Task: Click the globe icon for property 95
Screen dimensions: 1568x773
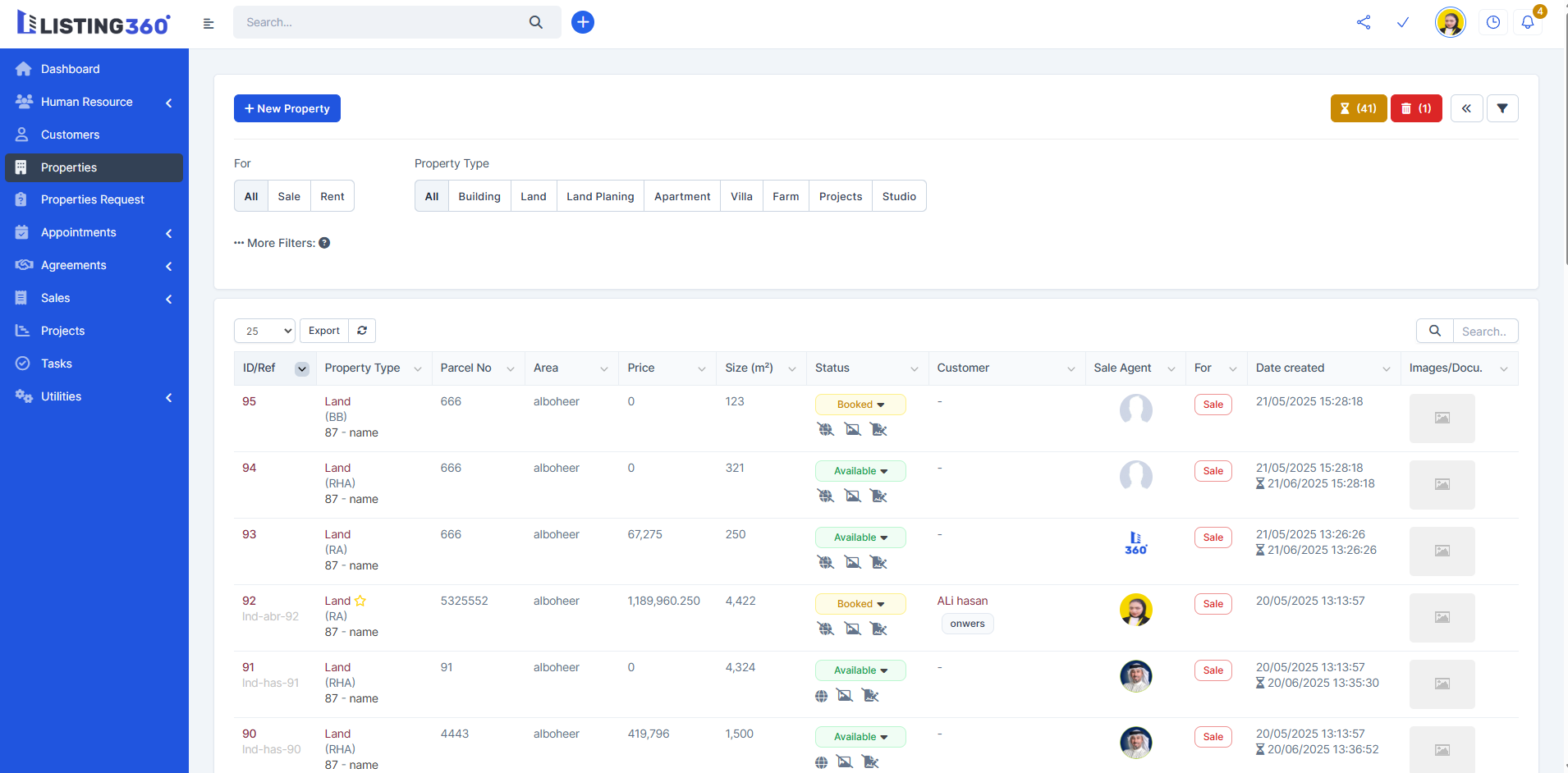Action: (x=826, y=429)
